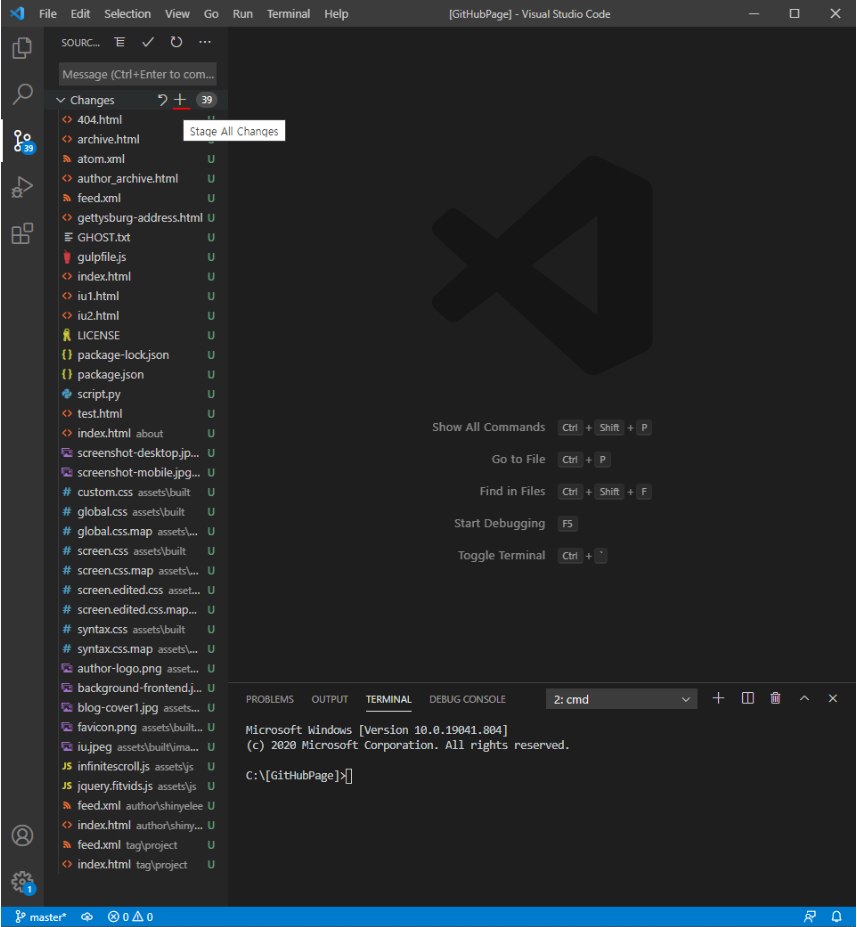The width and height of the screenshot is (857, 927).
Task: Select gulpfile.js file
Action: point(139,257)
